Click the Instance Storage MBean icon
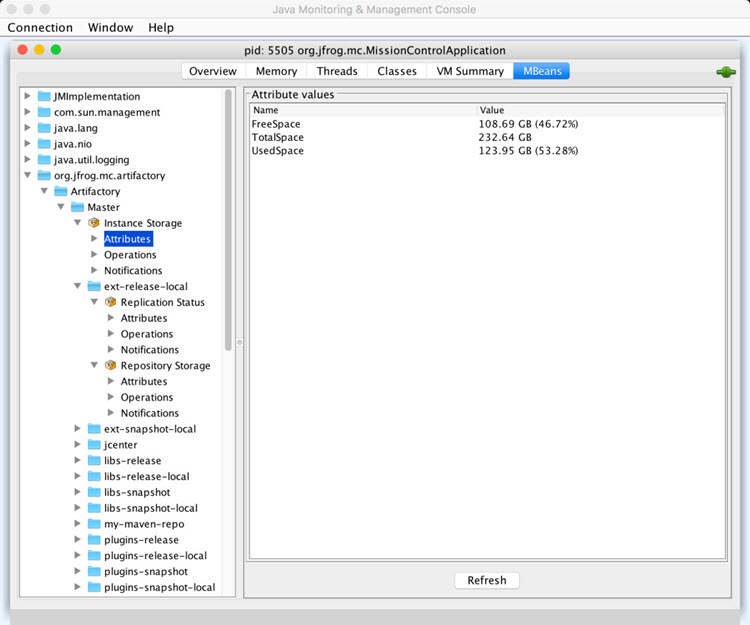Screen dimensions: 750x625 click(x=94, y=223)
